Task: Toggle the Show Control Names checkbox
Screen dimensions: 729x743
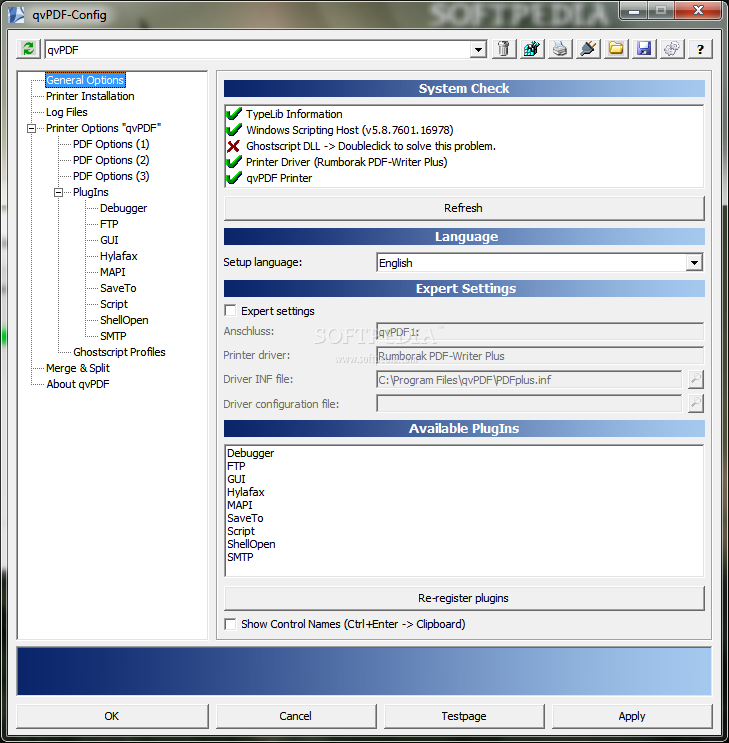Action: coord(230,624)
